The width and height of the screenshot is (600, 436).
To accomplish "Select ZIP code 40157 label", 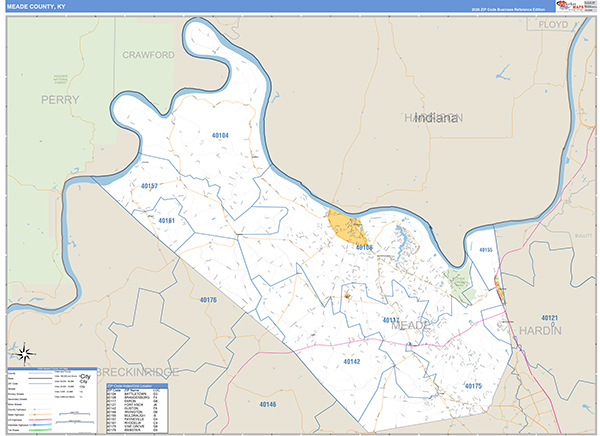I will (x=150, y=186).
